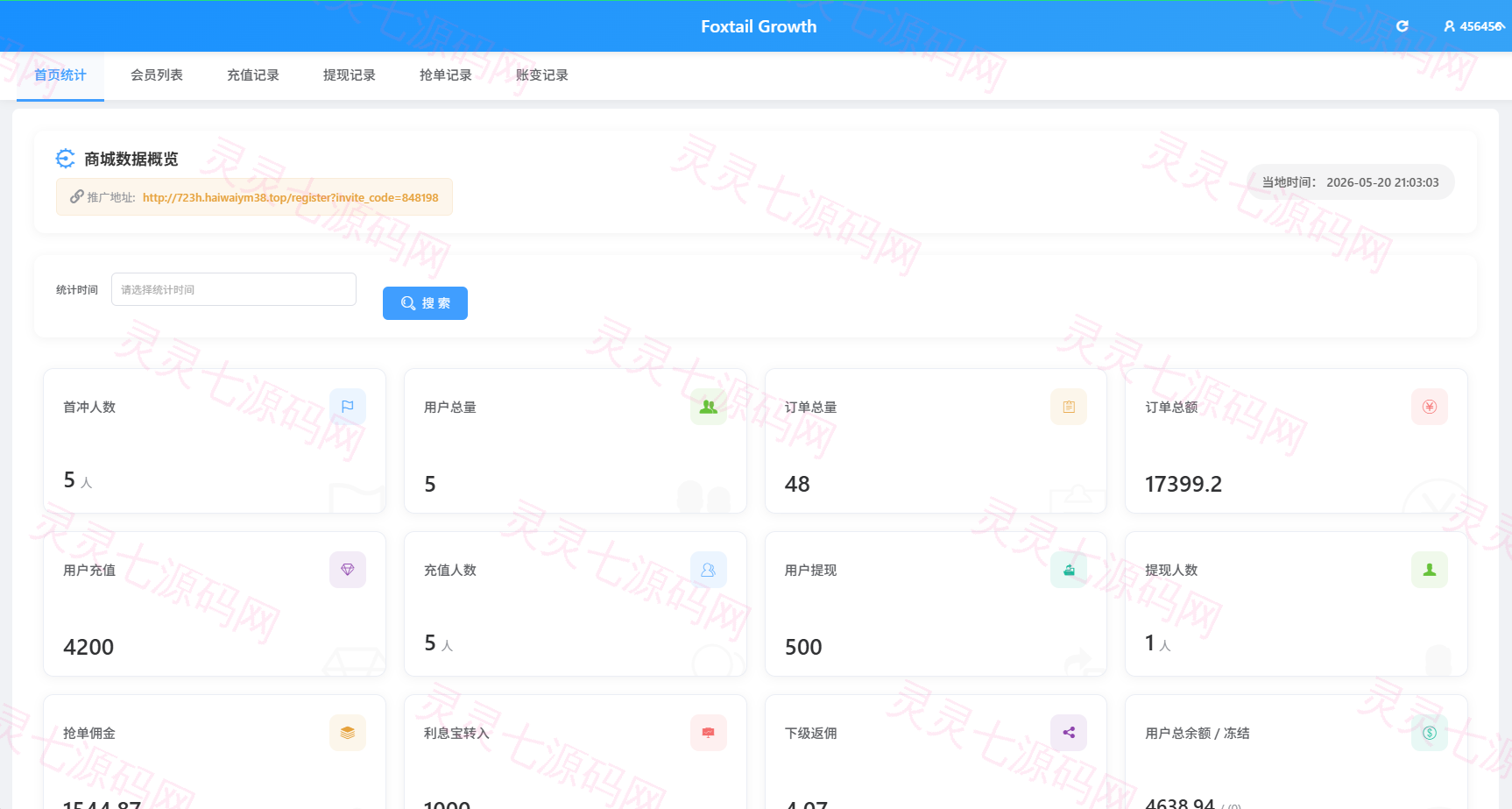Click the flag icon on 首冲人数 card
Screen dimensions: 1512x809
click(348, 407)
